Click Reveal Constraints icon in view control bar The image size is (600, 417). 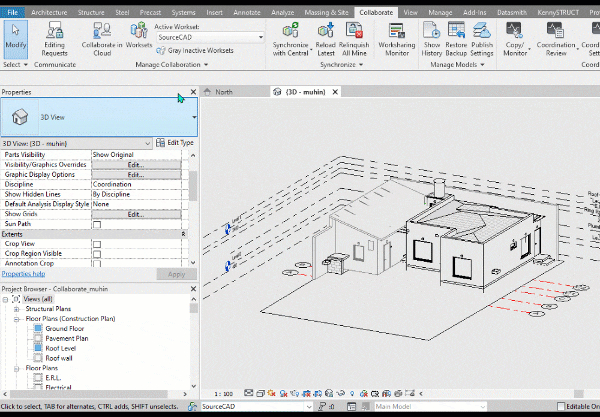coord(410,393)
